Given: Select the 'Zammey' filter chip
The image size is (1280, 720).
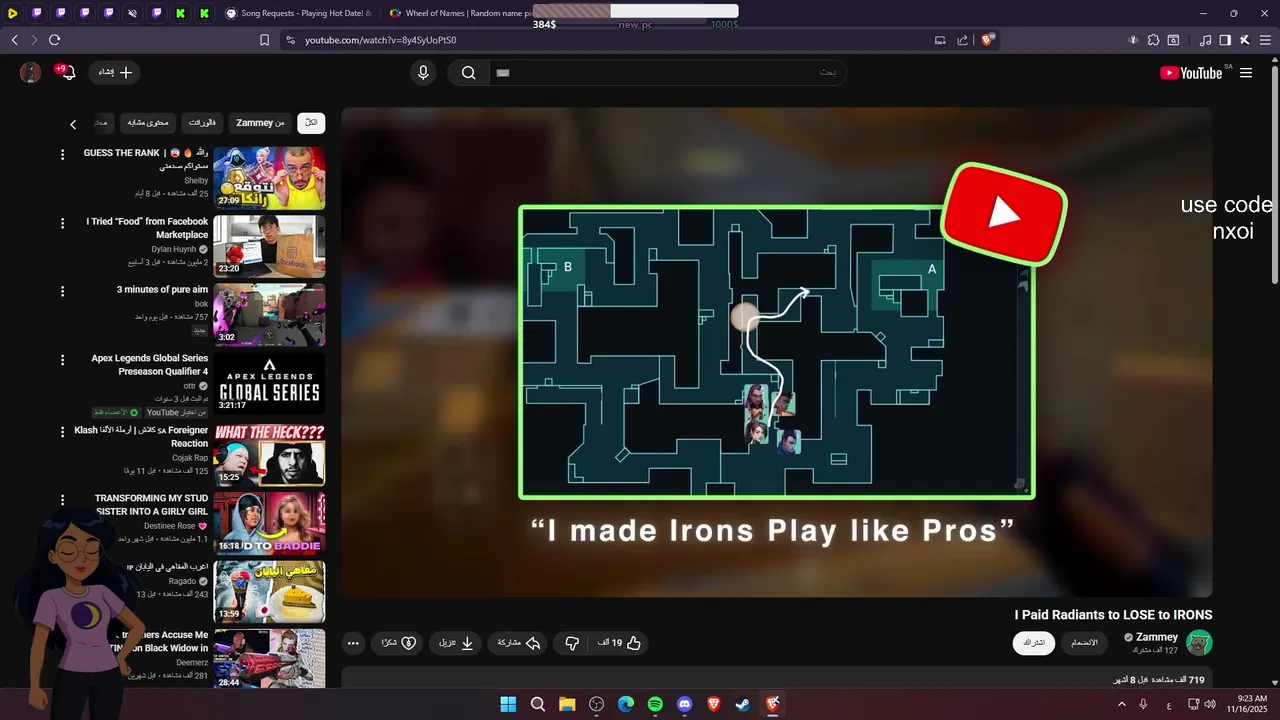Looking at the screenshot, I should tap(260, 123).
